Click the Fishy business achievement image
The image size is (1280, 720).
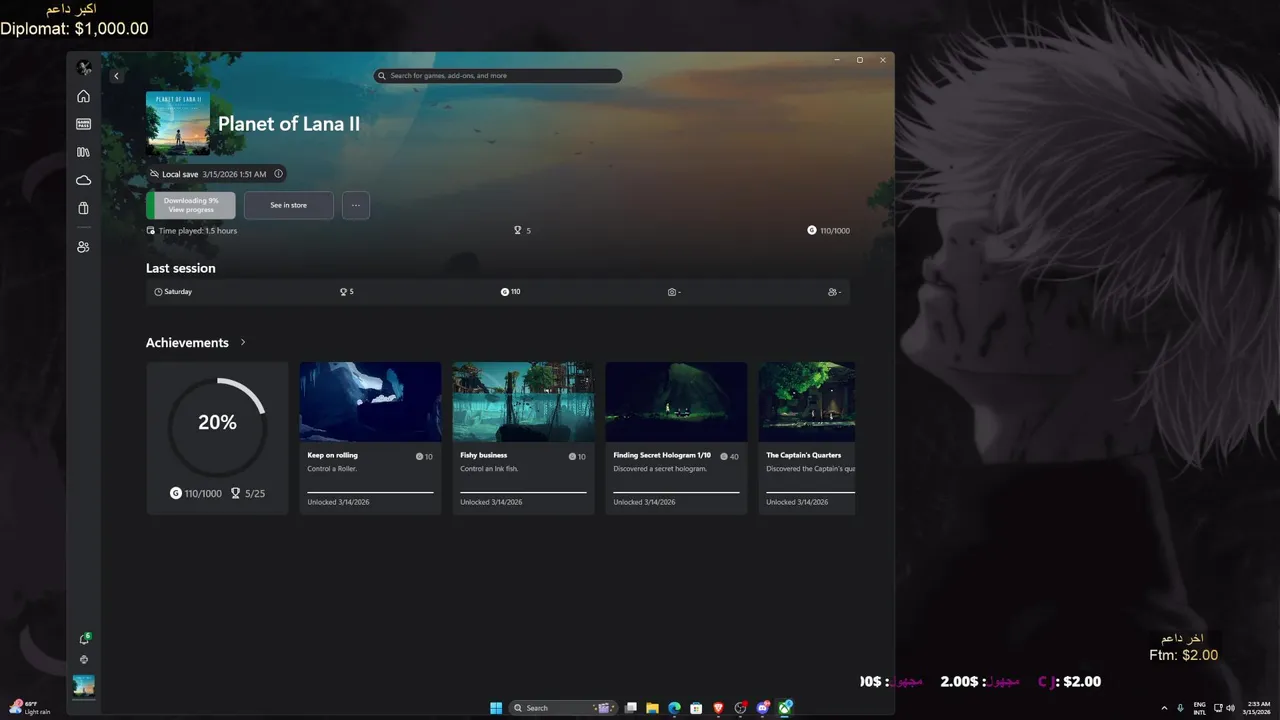pyautogui.click(x=523, y=402)
